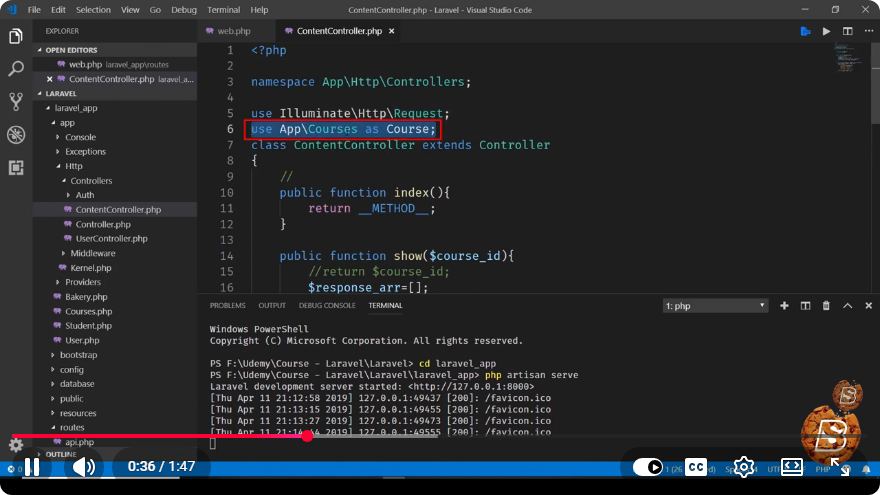
Task: Open the Source Control view icon
Action: point(16,102)
